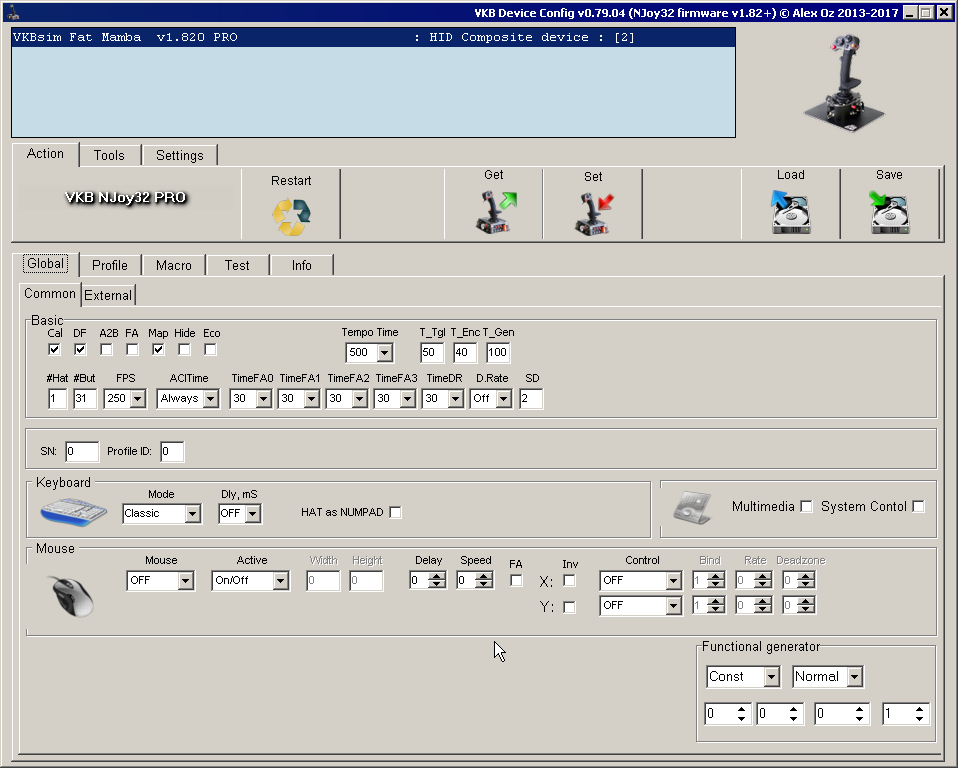958x768 pixels.
Task: Open the keyboard Dly, mS dropdown
Action: tap(252, 514)
